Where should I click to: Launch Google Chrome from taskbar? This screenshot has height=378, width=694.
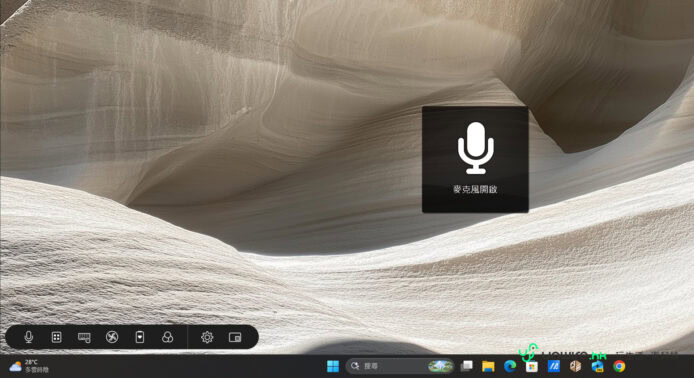pyautogui.click(x=619, y=366)
